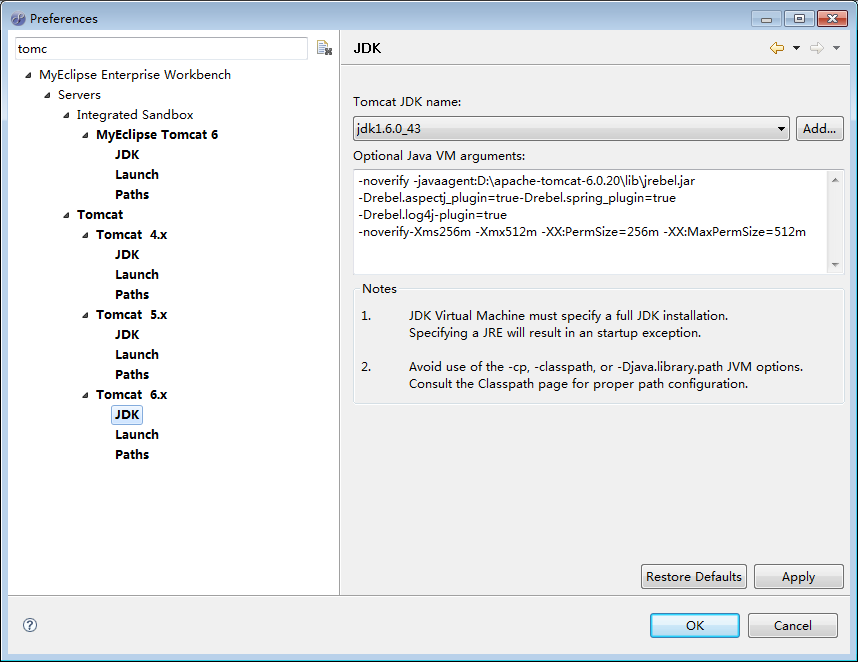Open forward history dropdown arrow
The width and height of the screenshot is (858, 662).
coord(836,48)
